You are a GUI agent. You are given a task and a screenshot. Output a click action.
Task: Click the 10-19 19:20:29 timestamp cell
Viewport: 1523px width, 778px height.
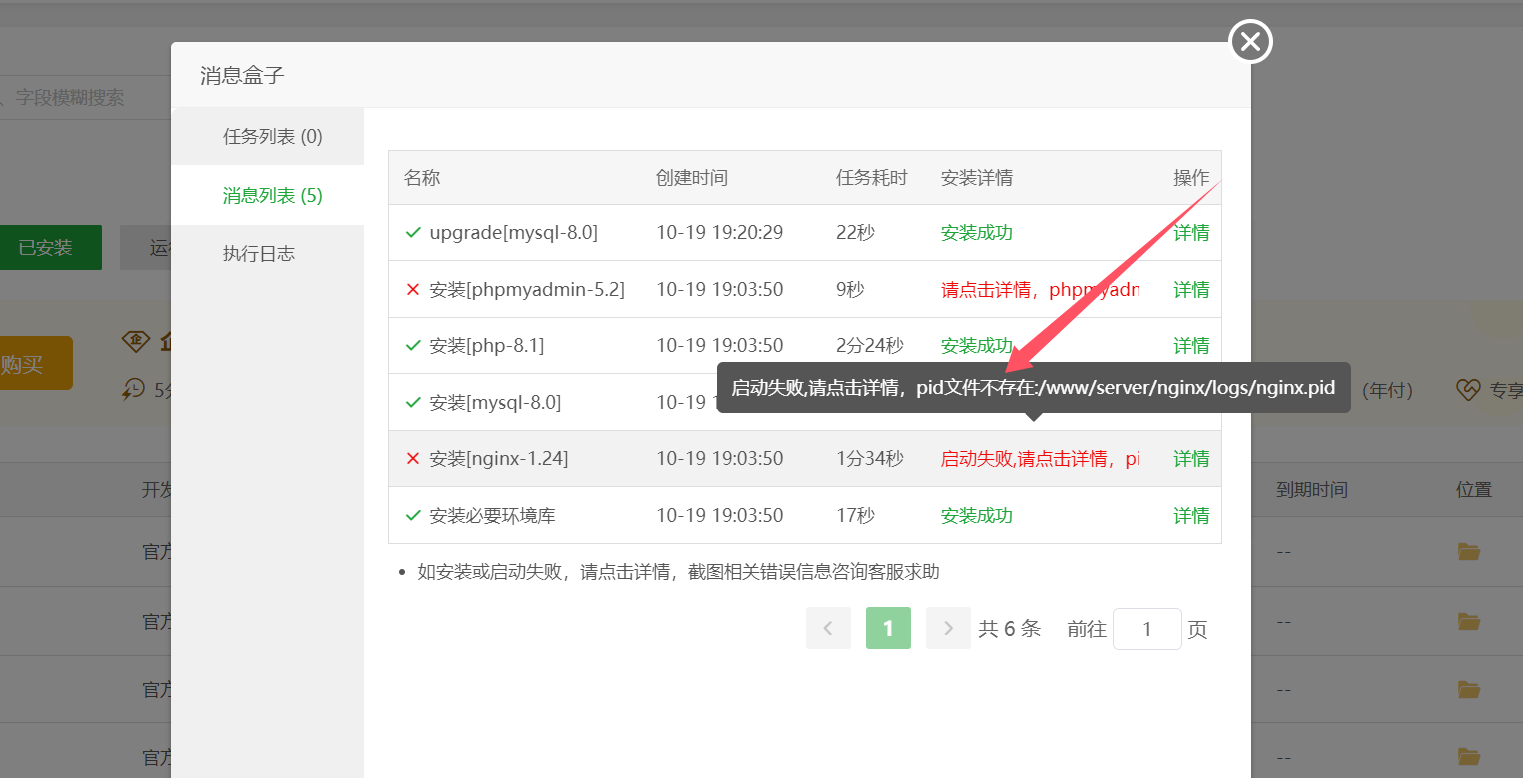click(720, 233)
